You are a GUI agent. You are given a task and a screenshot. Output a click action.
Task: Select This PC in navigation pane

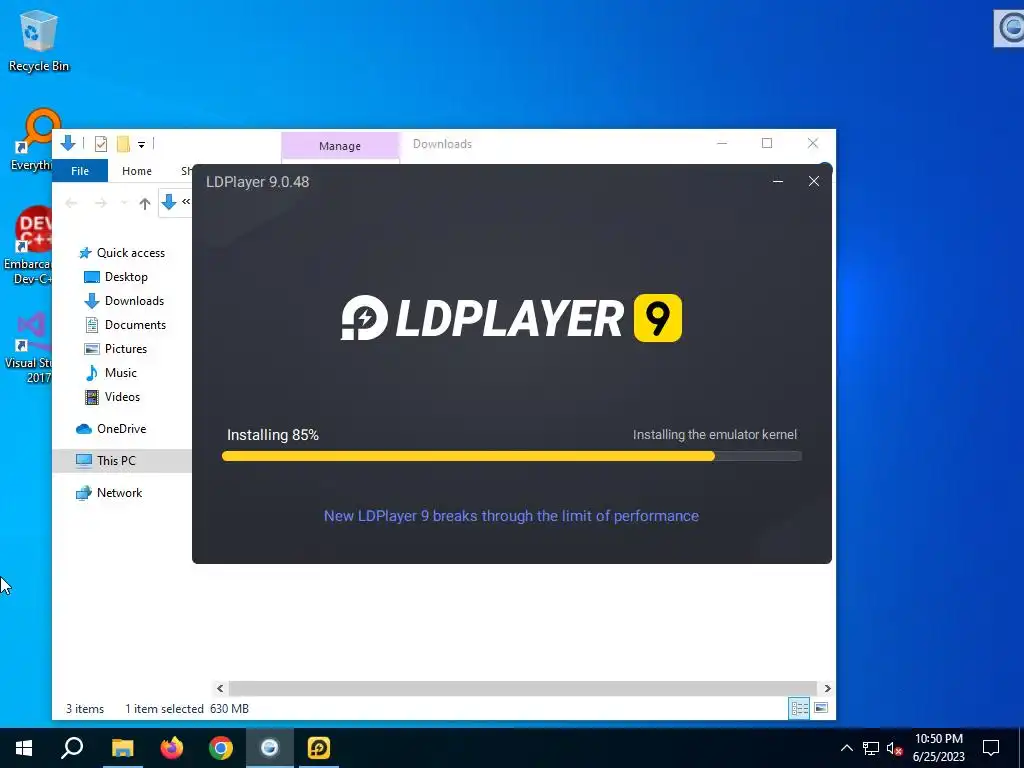point(122,460)
